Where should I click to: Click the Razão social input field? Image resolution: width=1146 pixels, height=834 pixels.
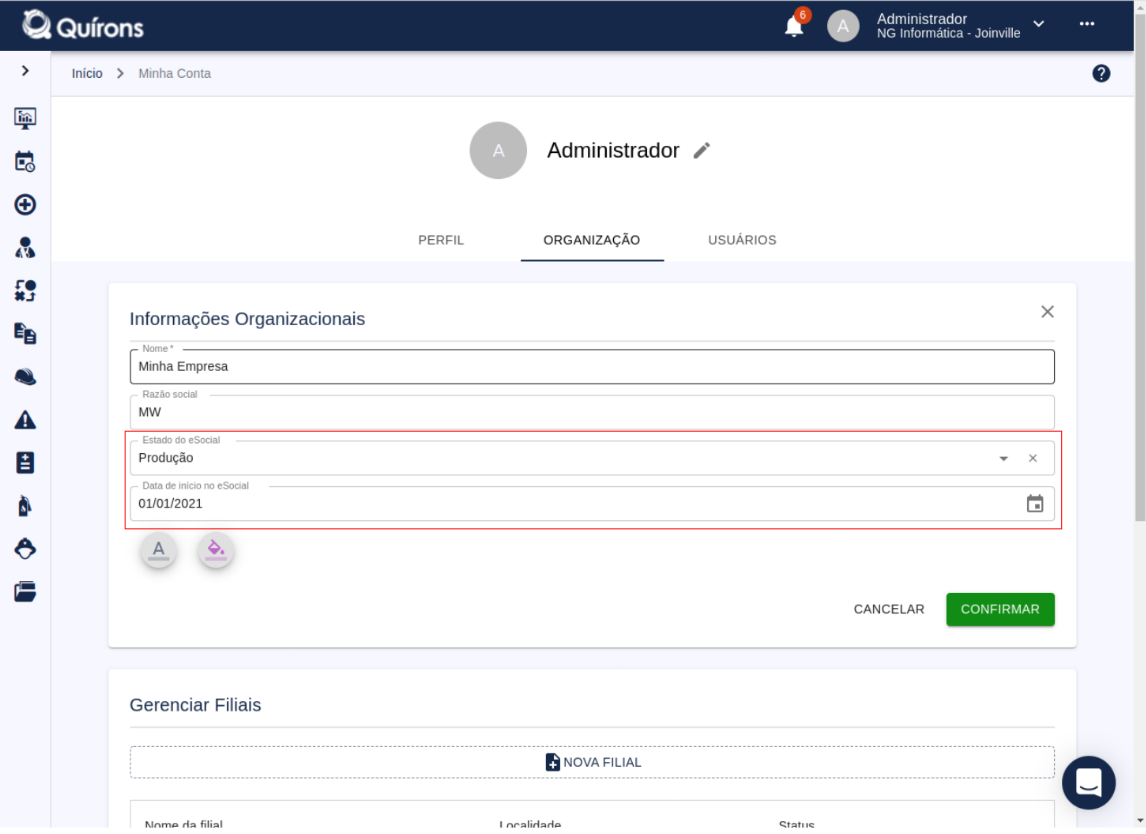pos(592,412)
